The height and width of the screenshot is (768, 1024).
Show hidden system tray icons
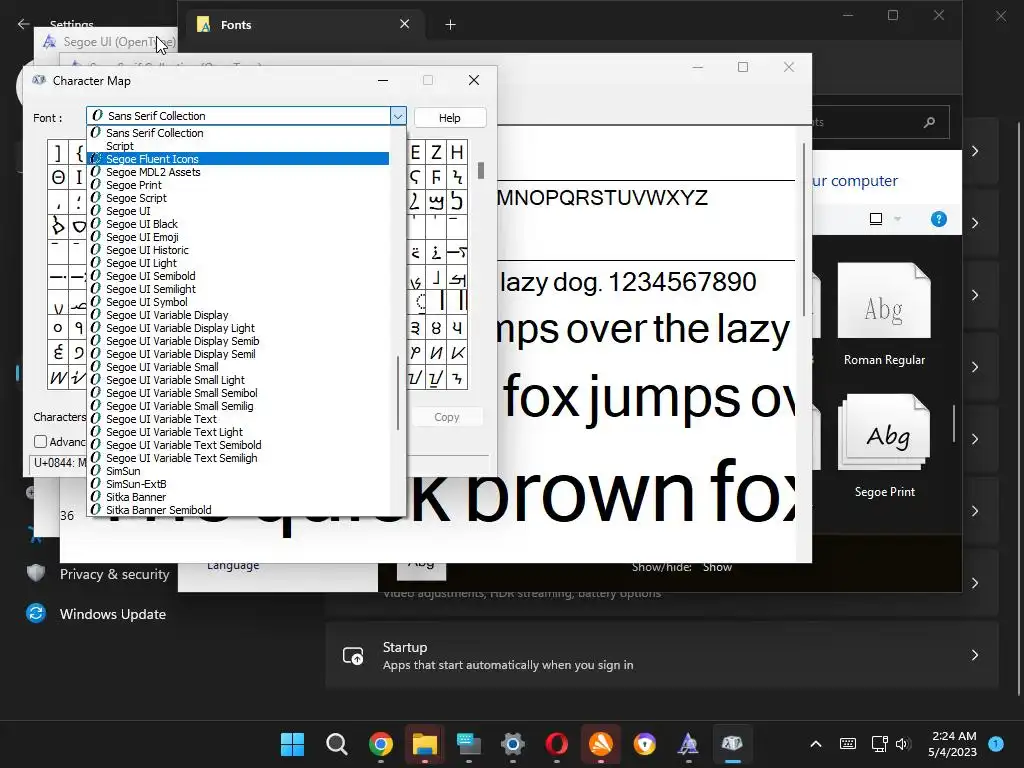pos(816,744)
